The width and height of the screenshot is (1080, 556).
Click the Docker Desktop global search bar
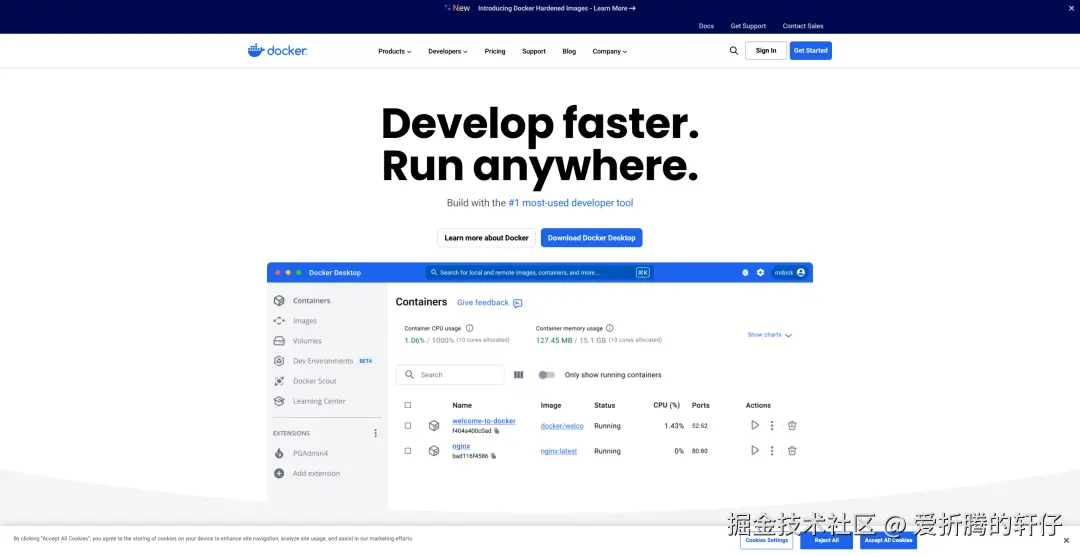(x=539, y=272)
